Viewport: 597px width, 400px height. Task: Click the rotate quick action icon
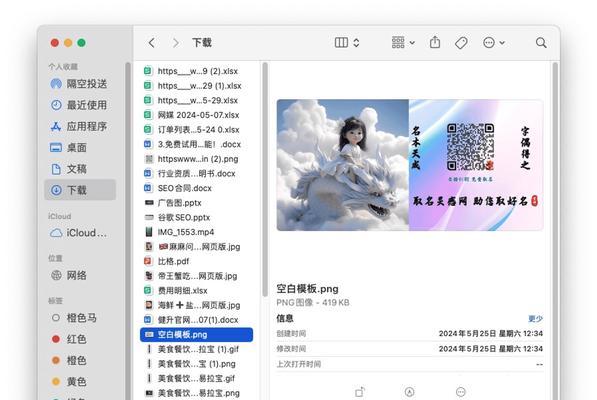(x=359, y=392)
